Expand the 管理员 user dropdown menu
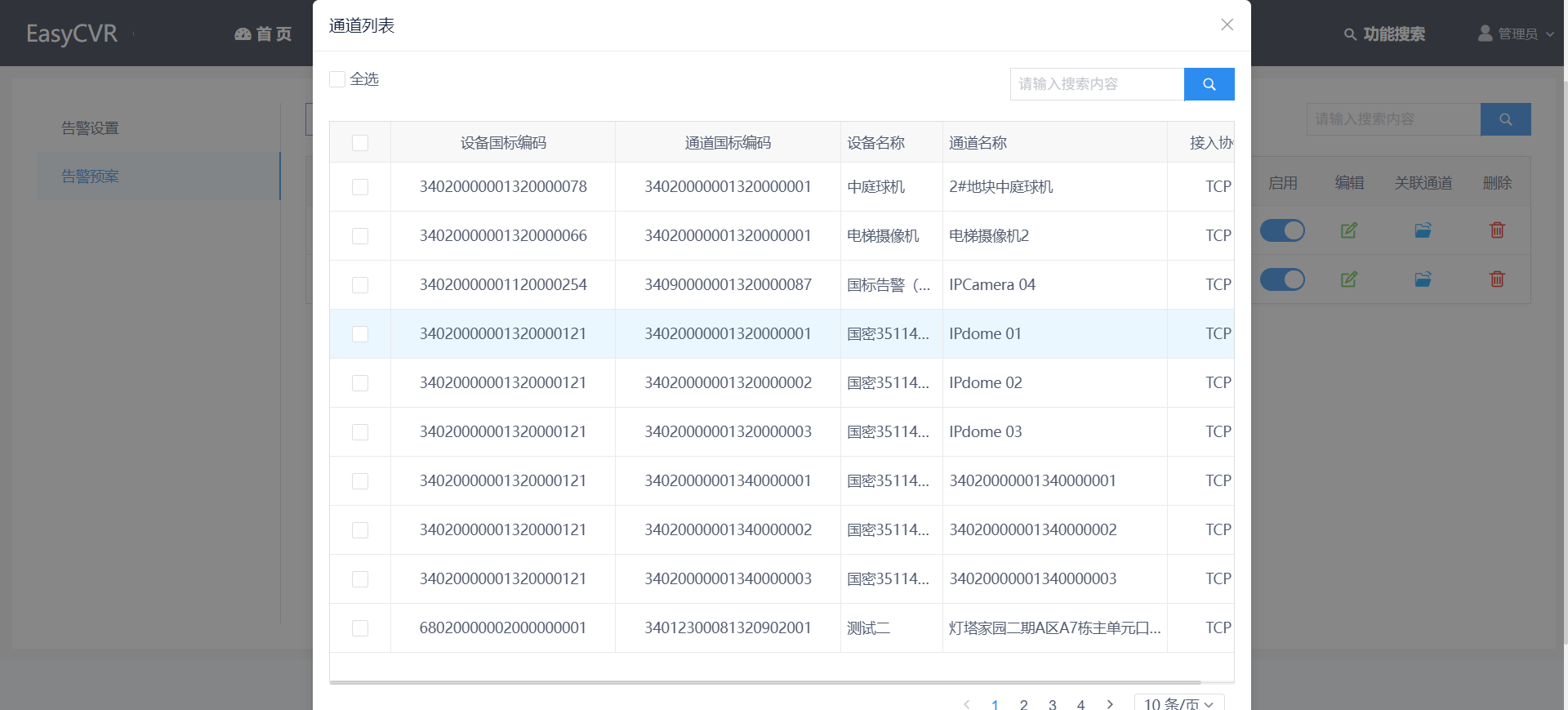This screenshot has height=710, width=1568. point(1517,34)
